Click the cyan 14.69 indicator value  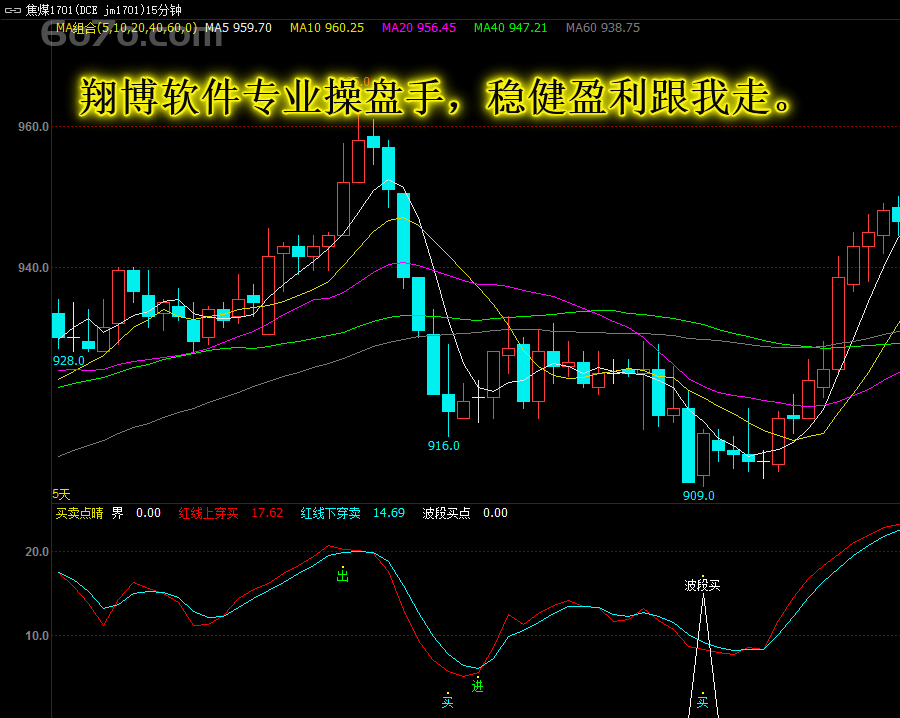pos(389,513)
